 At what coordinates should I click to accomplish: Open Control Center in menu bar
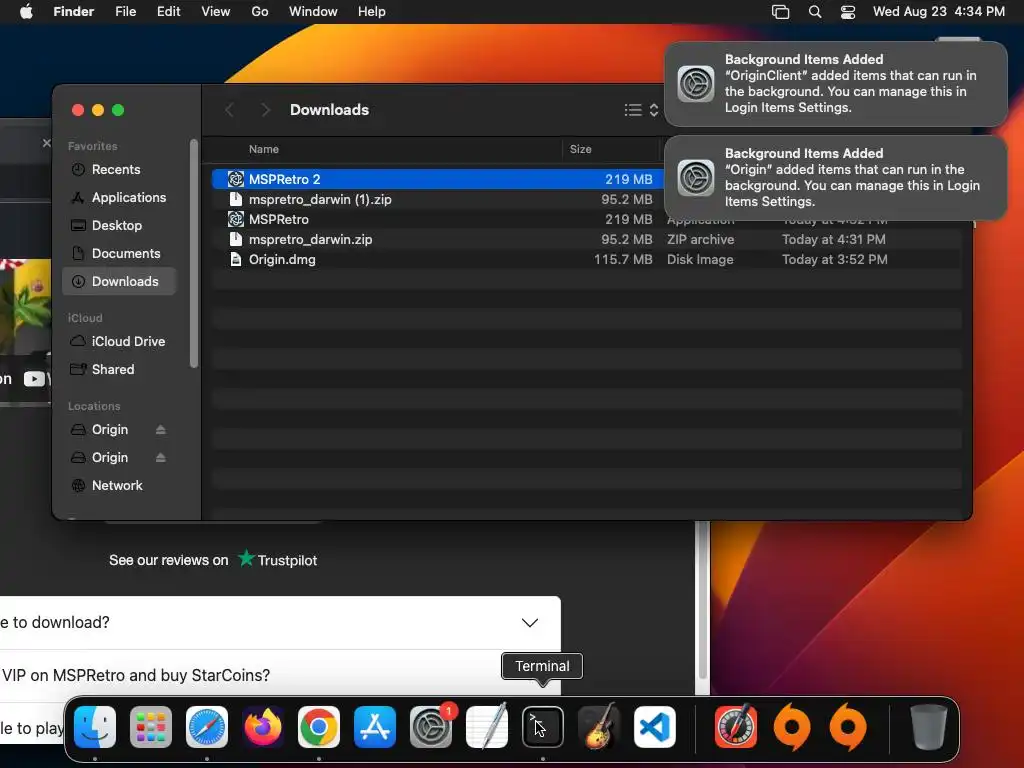click(x=848, y=12)
